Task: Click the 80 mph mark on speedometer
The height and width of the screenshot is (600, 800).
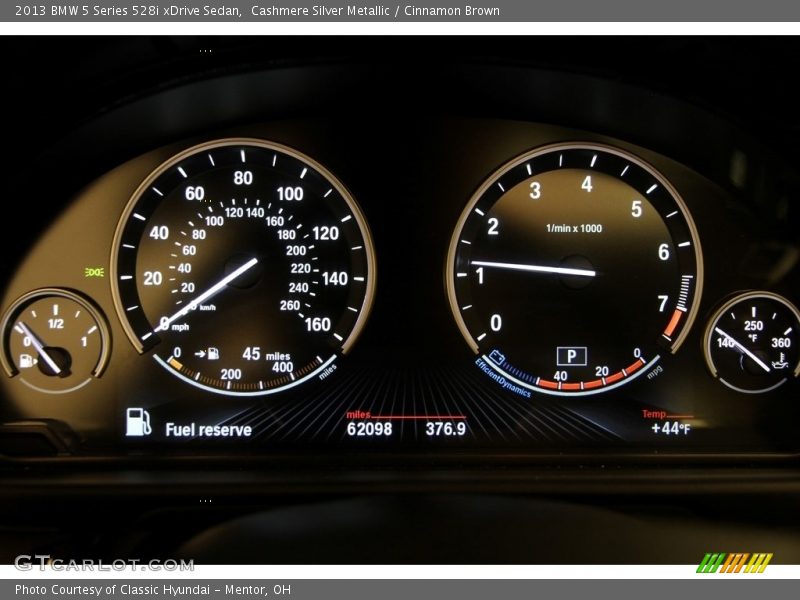Action: click(243, 178)
